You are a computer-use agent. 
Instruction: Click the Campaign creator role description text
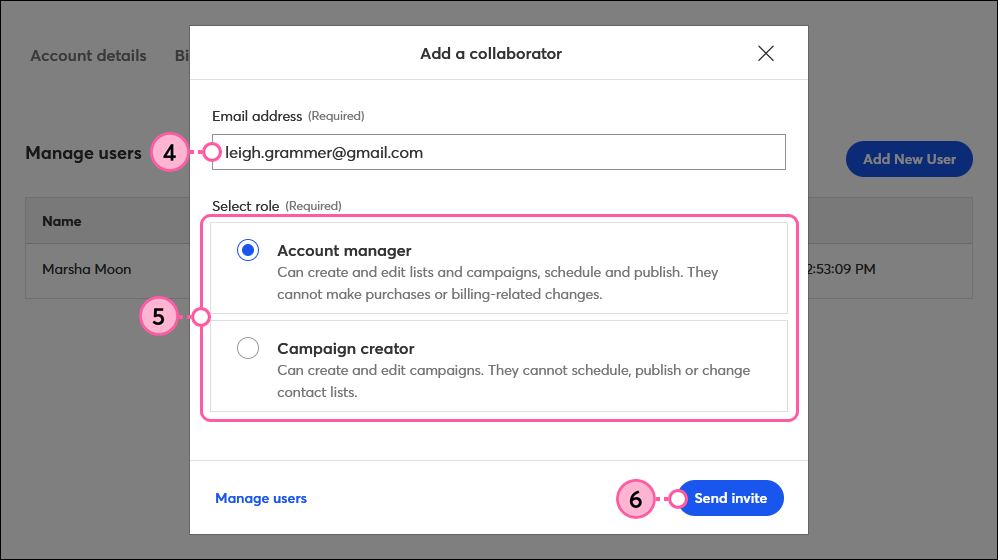pyautogui.click(x=514, y=381)
